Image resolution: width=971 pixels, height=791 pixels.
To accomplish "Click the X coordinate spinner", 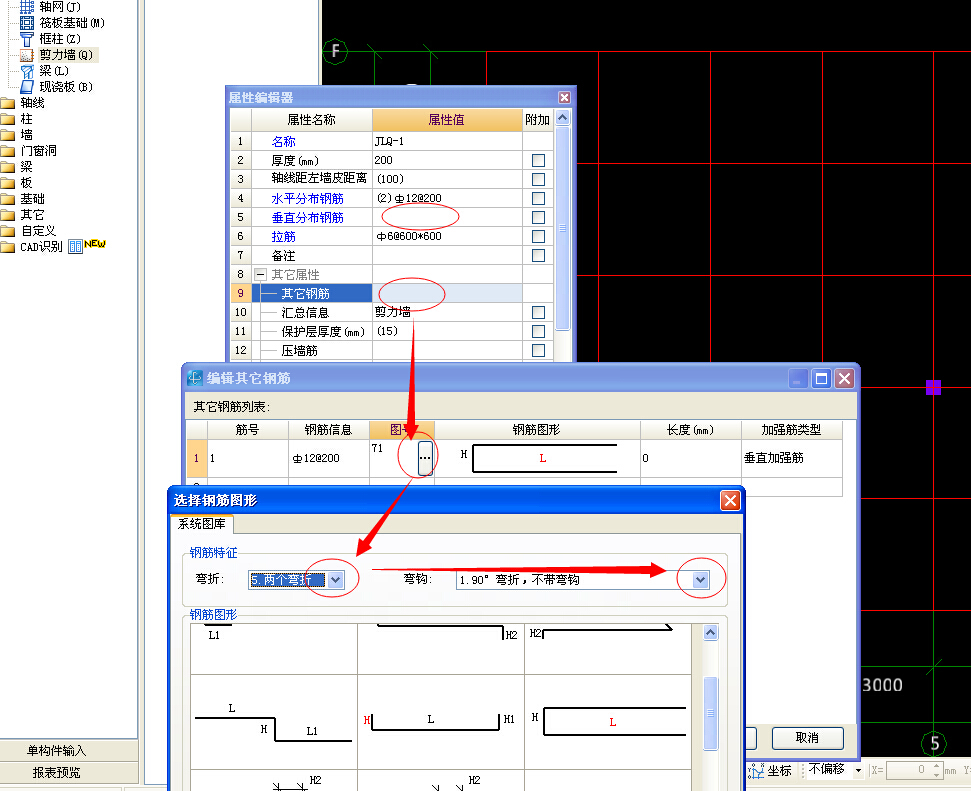I will coord(936,771).
